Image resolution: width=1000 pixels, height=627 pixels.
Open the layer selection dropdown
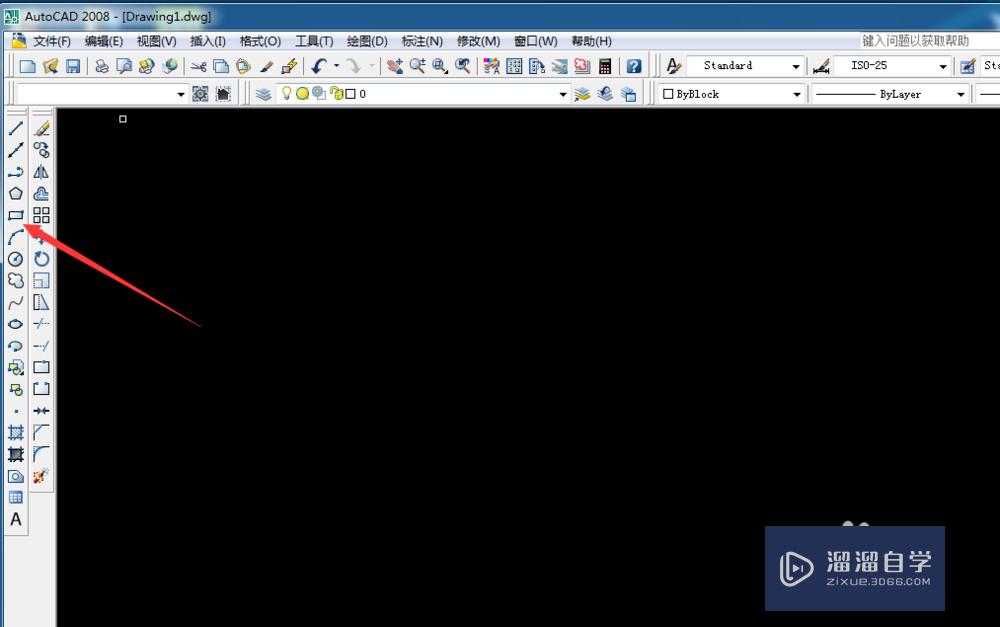coord(563,93)
